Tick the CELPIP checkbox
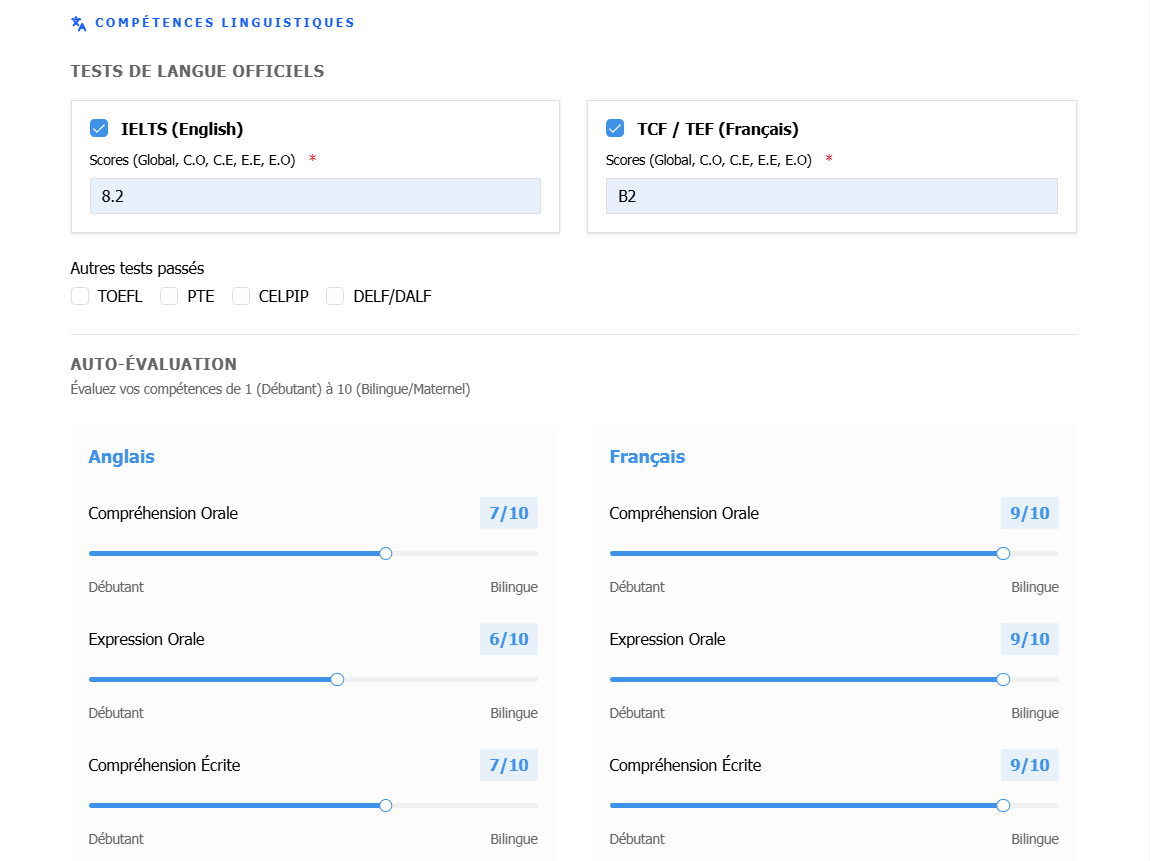The width and height of the screenshot is (1150, 861). (x=241, y=296)
